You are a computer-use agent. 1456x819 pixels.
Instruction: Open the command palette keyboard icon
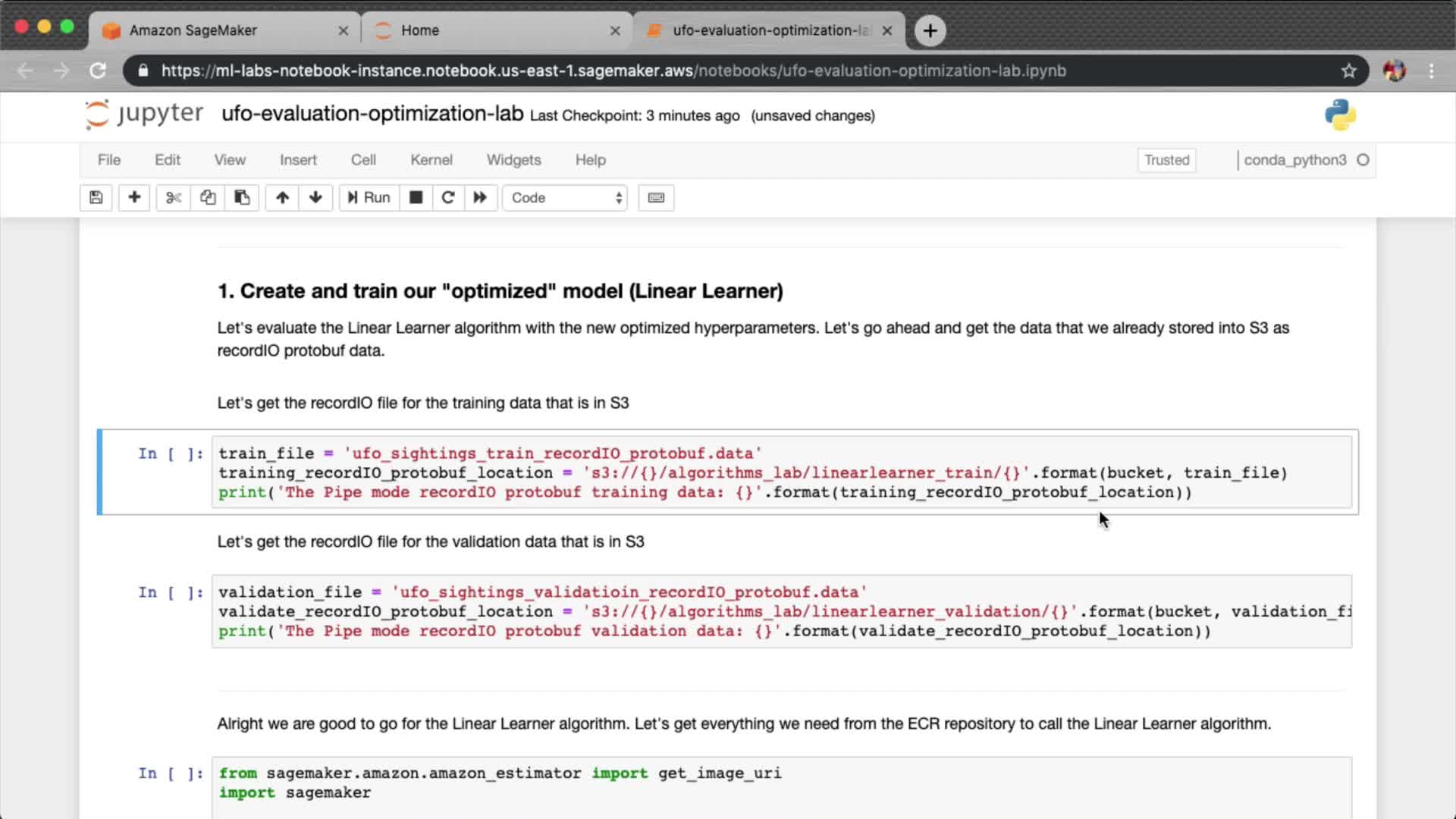656,198
